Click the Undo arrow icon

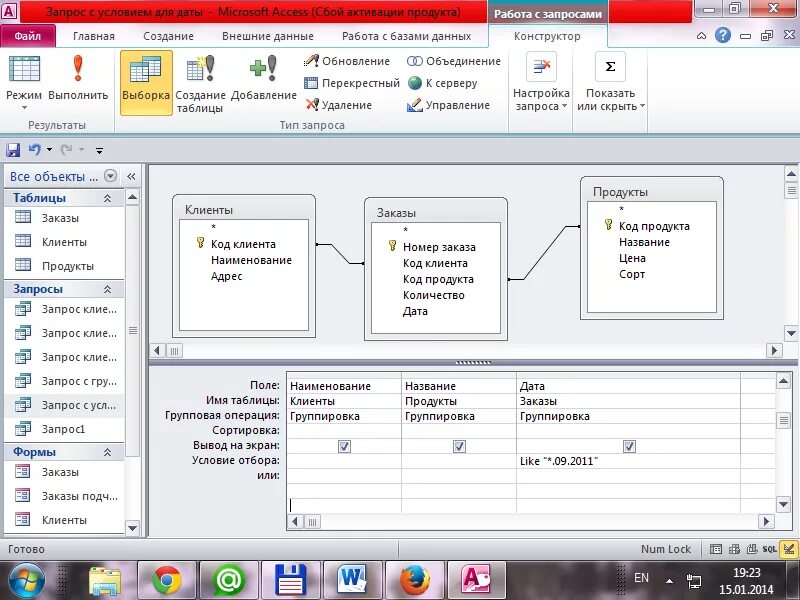[x=34, y=149]
